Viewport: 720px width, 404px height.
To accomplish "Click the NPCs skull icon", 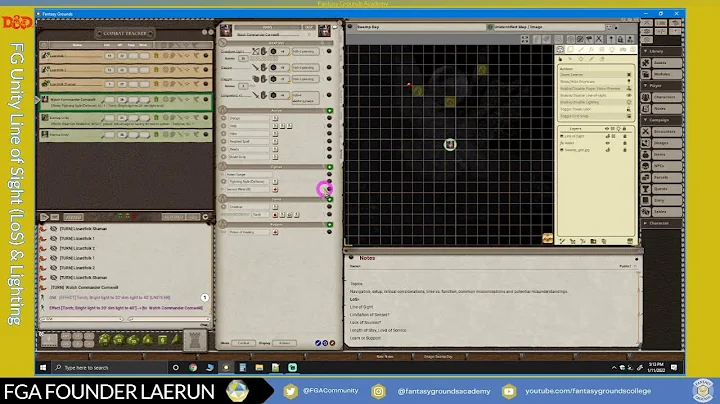I will (646, 166).
